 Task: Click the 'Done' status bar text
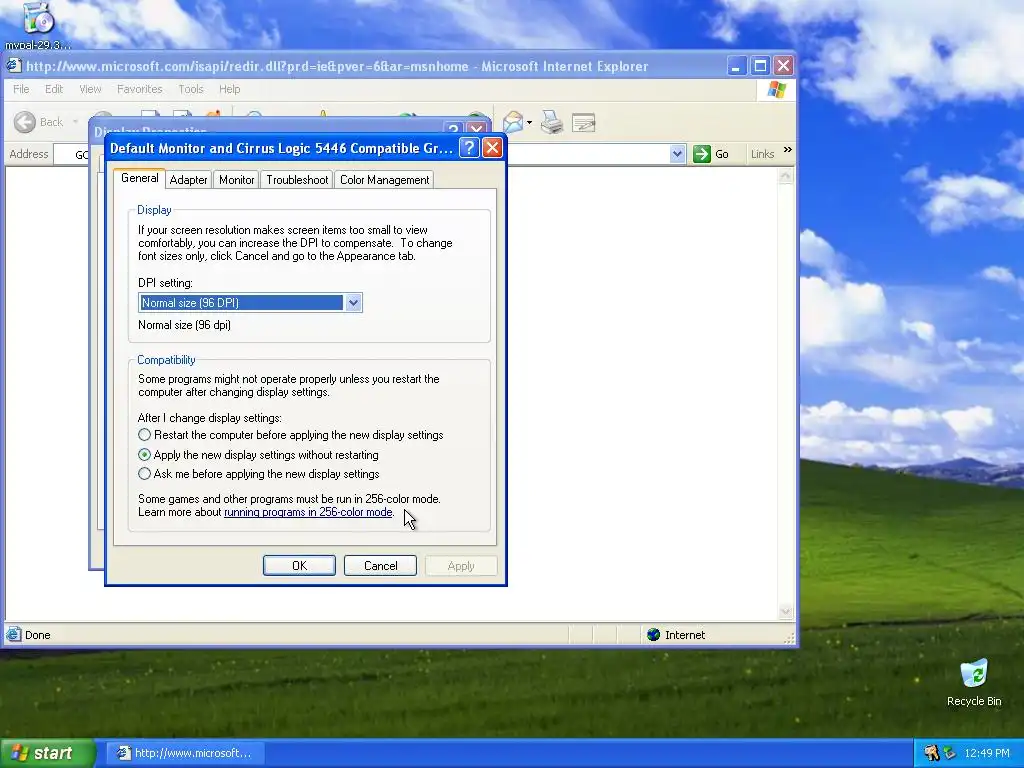37,635
